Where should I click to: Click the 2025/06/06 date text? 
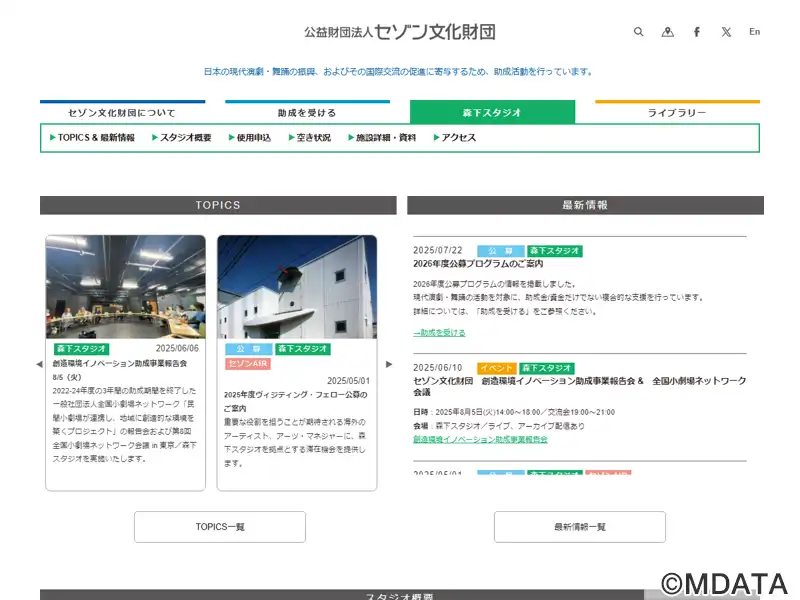(x=177, y=348)
